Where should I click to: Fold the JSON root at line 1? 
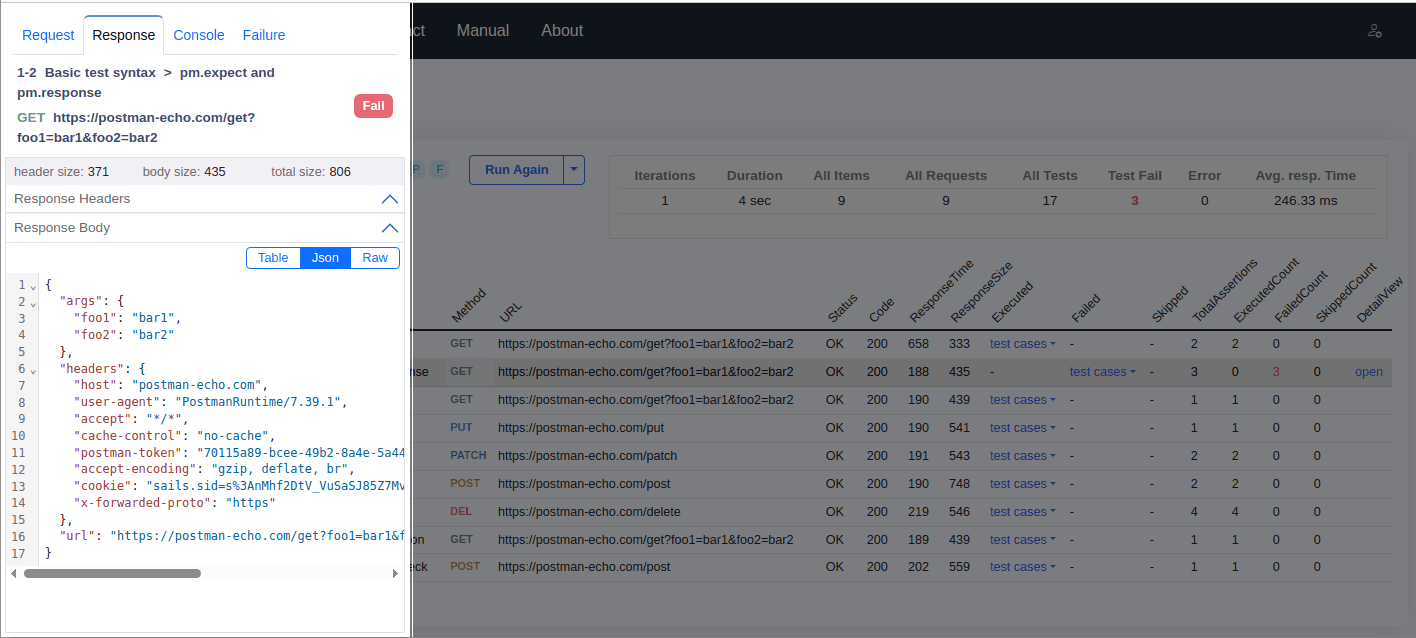(33, 286)
